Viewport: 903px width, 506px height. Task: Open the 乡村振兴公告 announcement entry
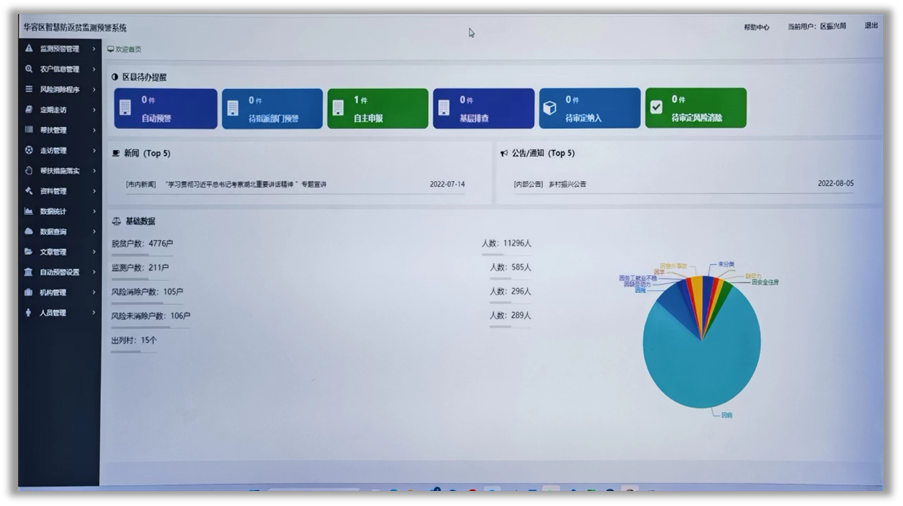(x=567, y=184)
